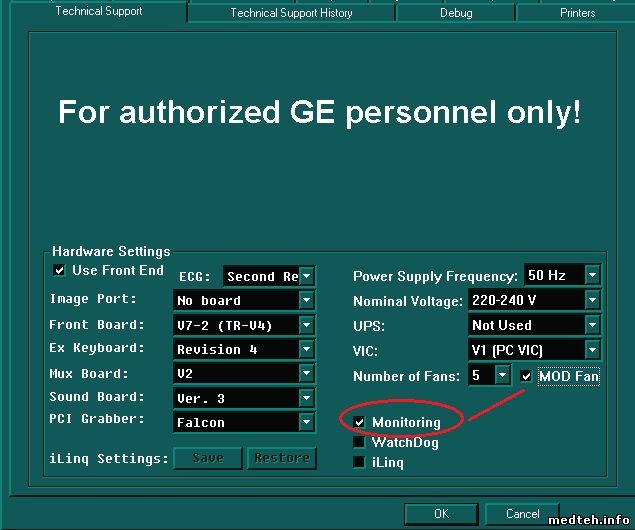Enable the iLinq checkbox
This screenshot has height=530, width=635.
(359, 462)
